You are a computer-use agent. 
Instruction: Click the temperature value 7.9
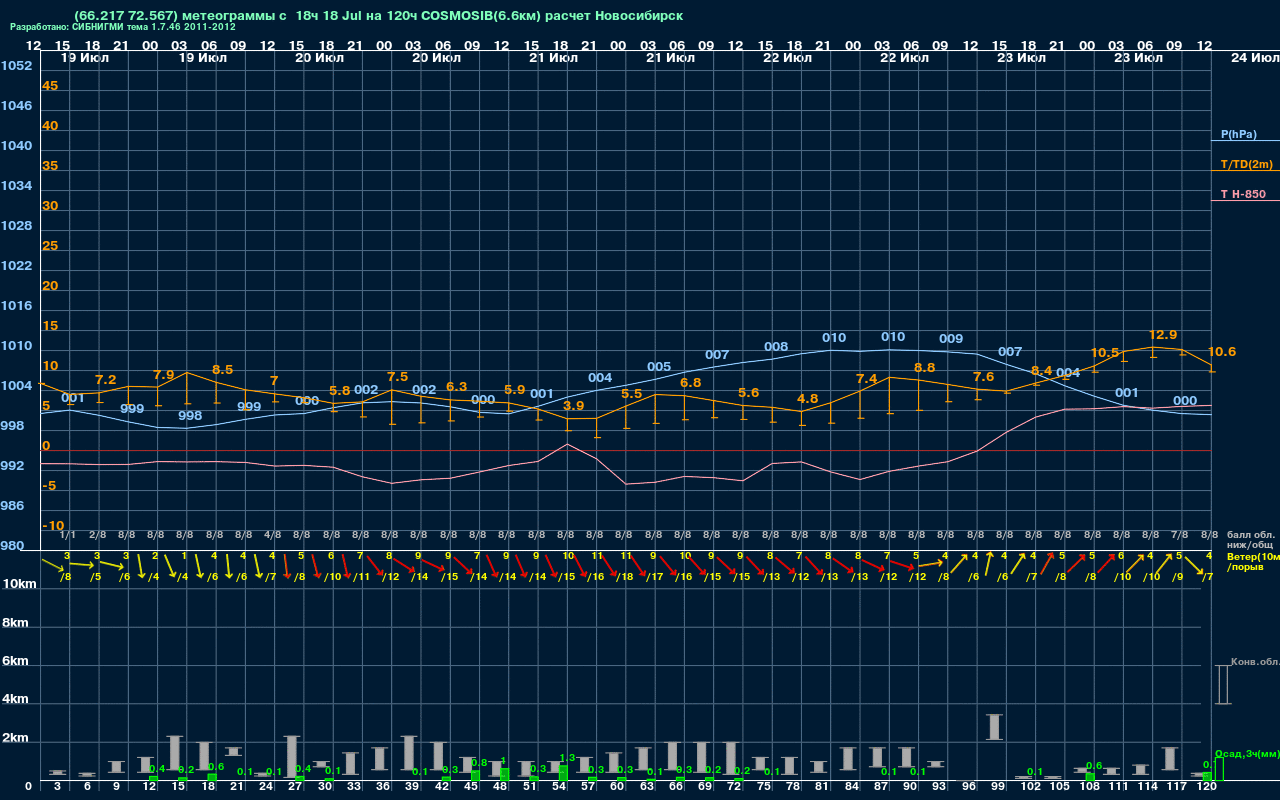[x=164, y=375]
